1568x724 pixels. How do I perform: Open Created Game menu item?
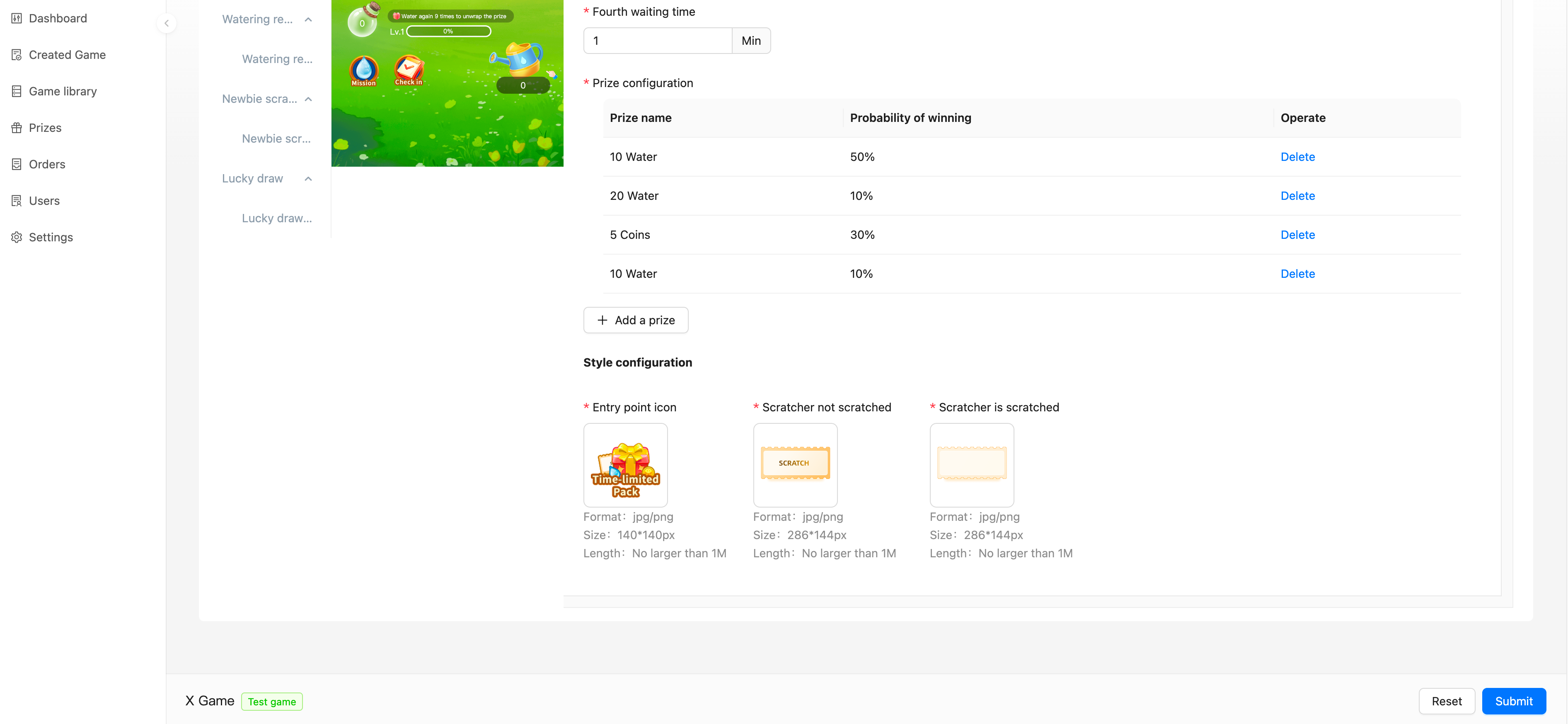(67, 55)
